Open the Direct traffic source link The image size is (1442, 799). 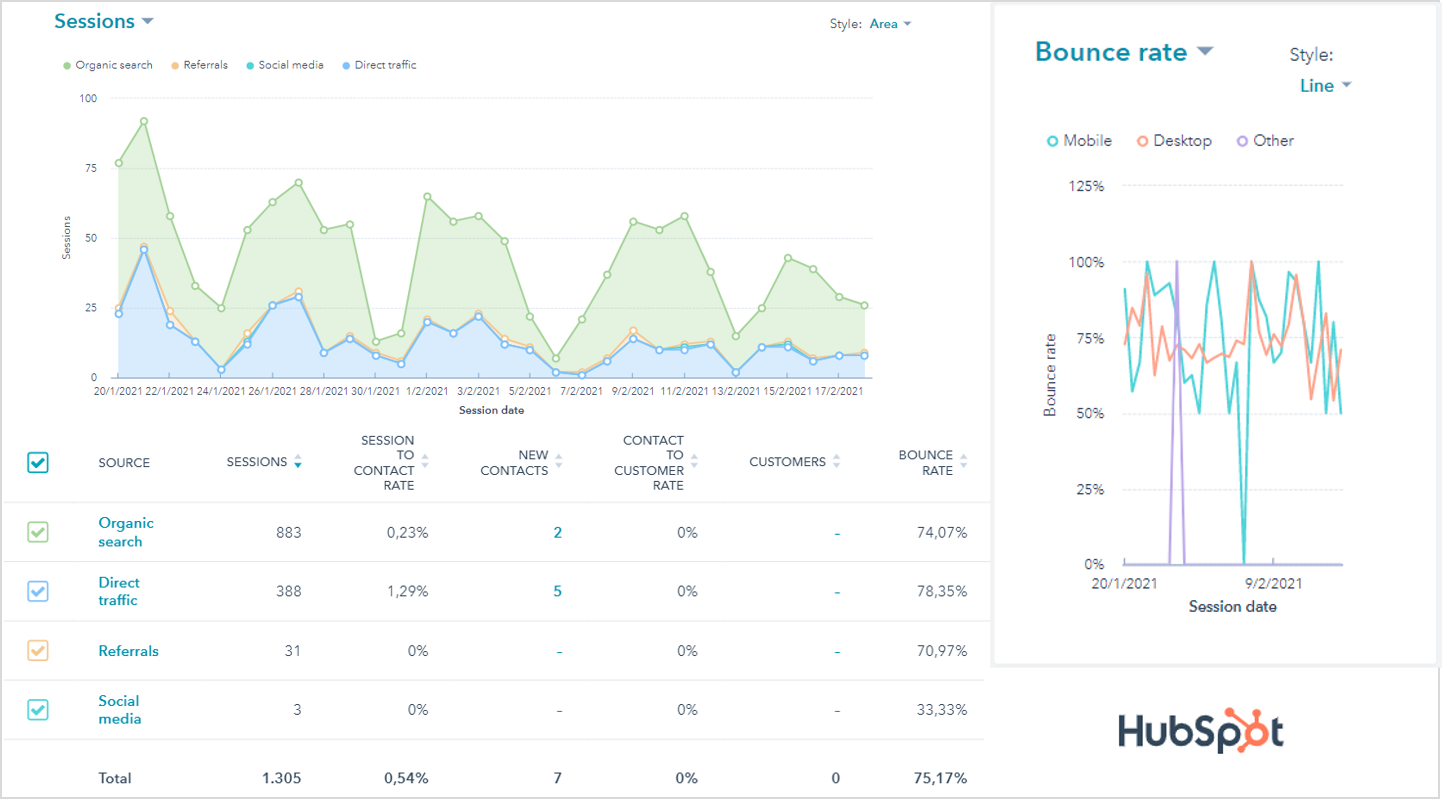pyautogui.click(x=118, y=591)
